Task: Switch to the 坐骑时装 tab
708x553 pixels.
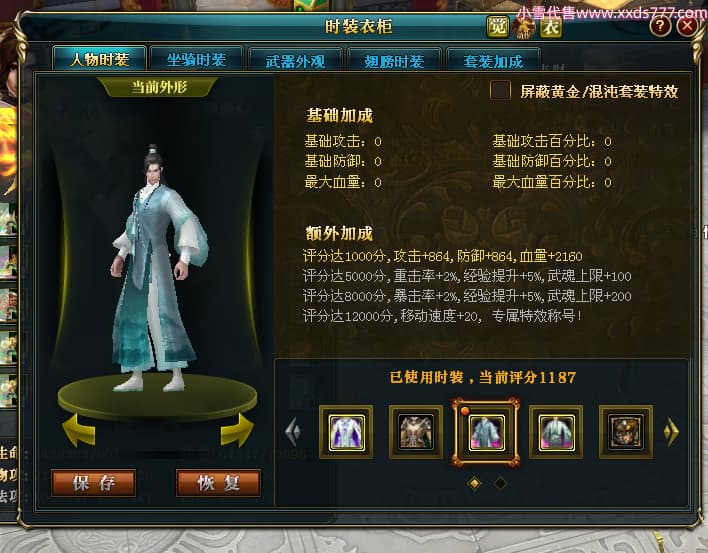Action: point(196,60)
